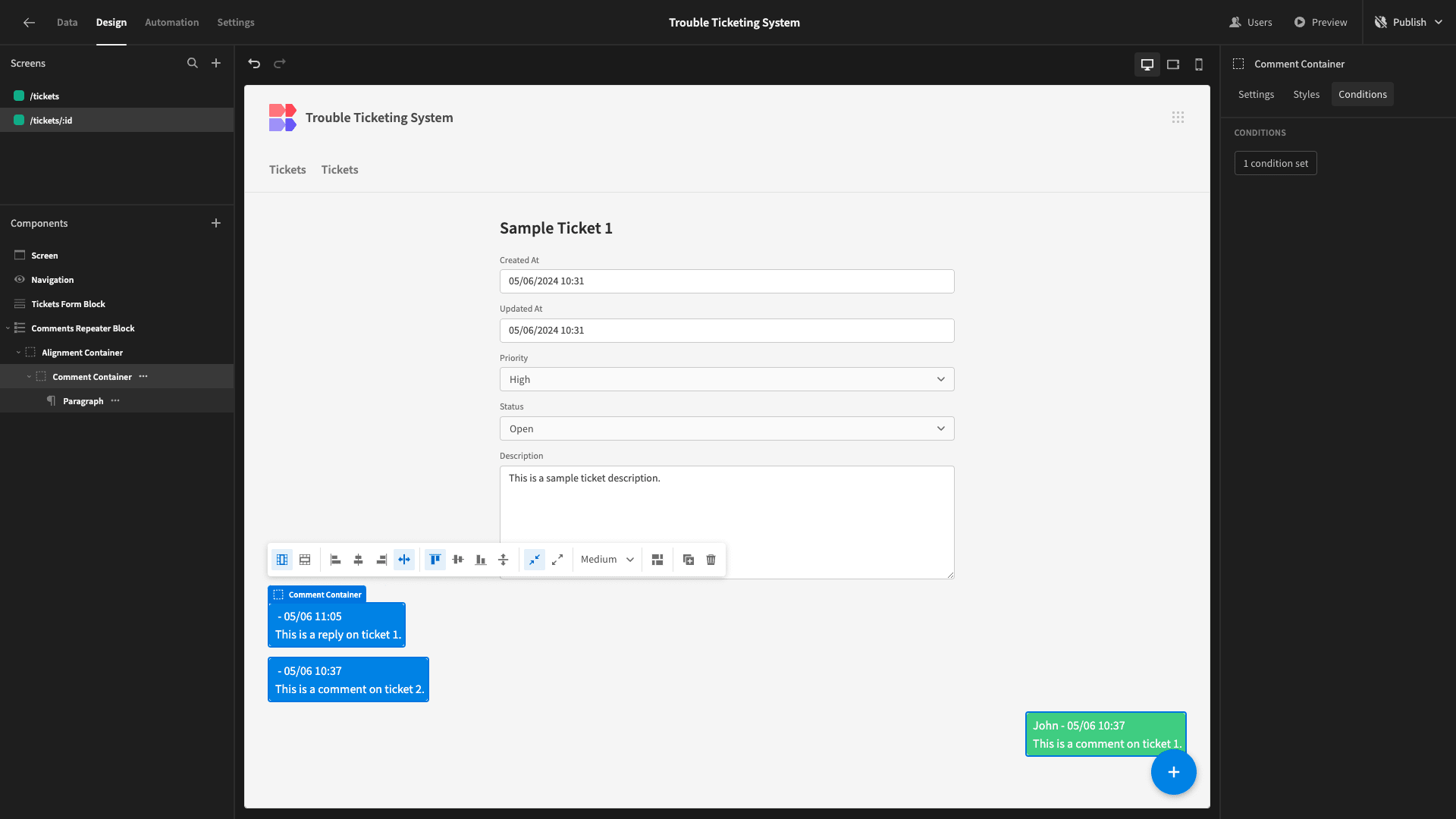1456x819 pixels.
Task: Click the blue floating plus button
Action: (1173, 773)
